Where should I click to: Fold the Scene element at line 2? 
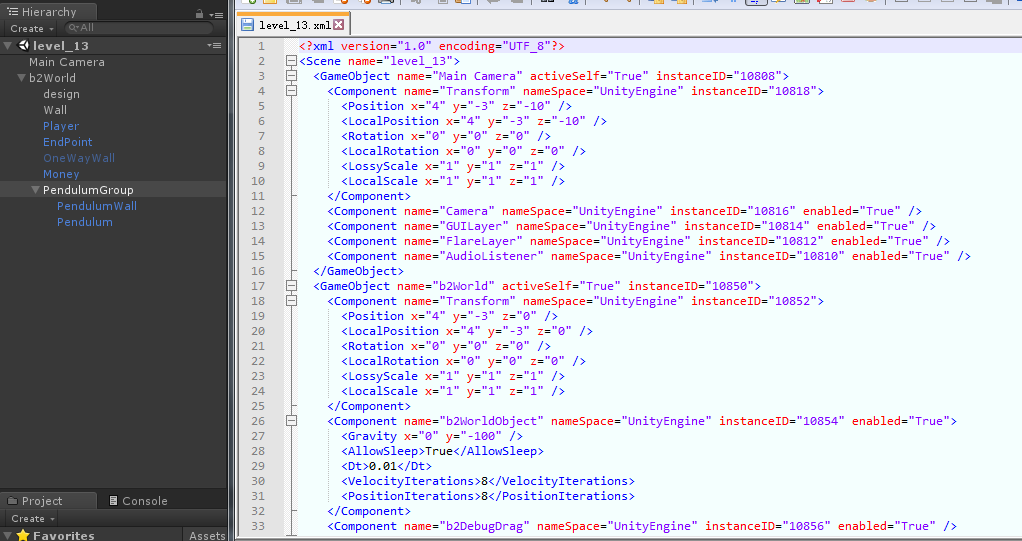pyautogui.click(x=291, y=61)
